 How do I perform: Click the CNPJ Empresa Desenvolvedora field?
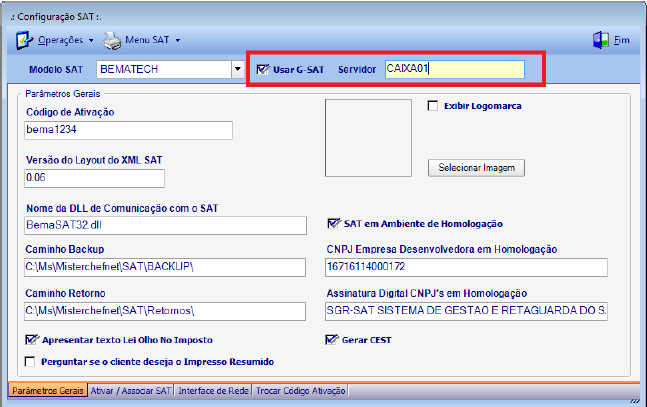tap(466, 267)
